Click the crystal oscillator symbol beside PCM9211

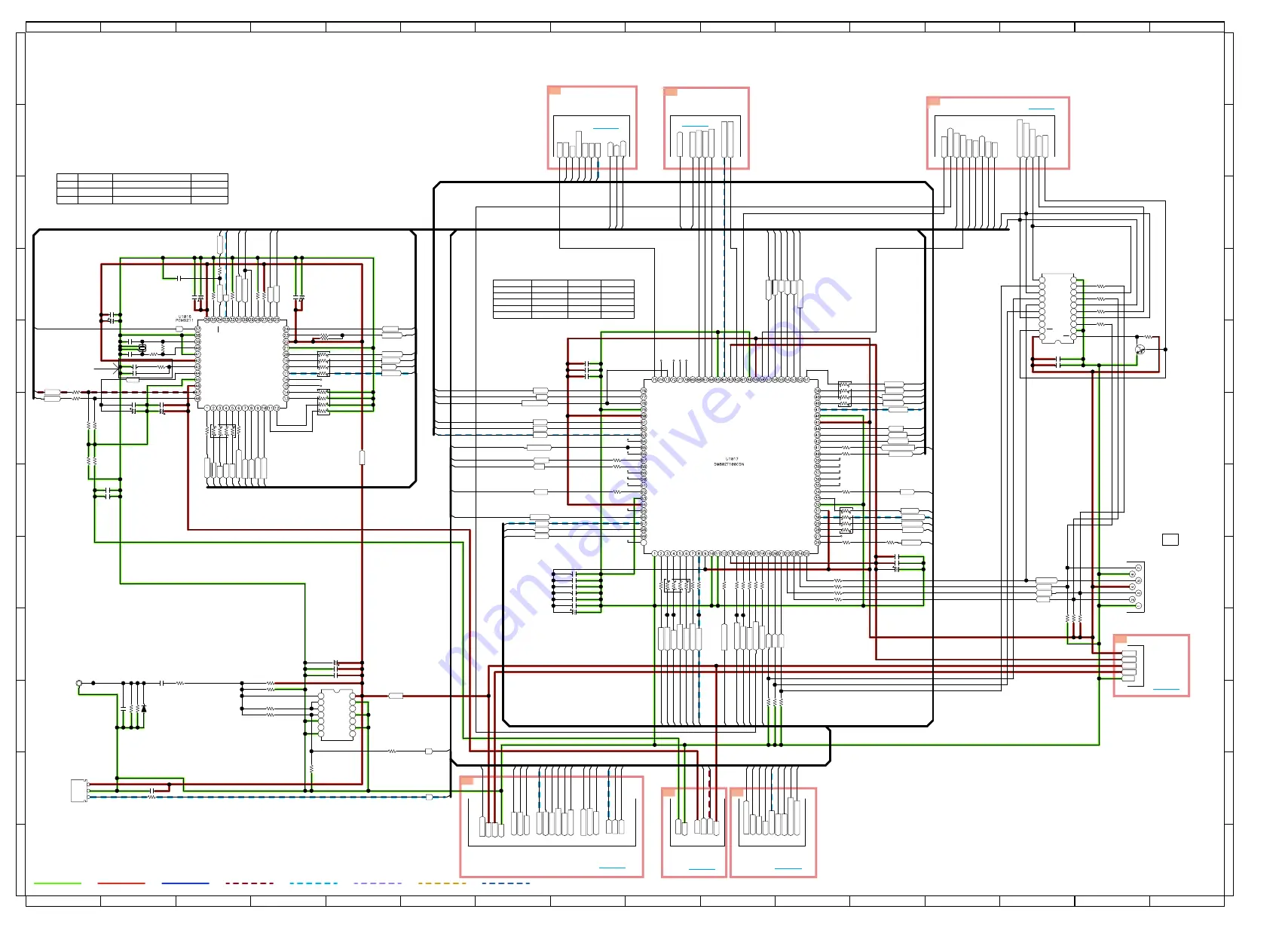(x=142, y=348)
